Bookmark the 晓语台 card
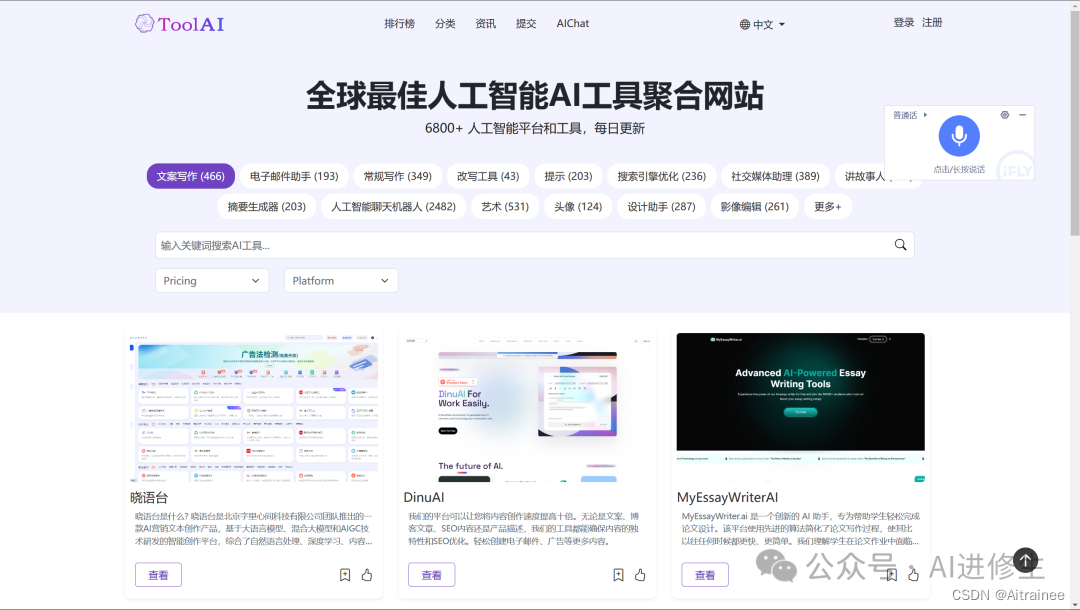Viewport: 1080px width, 610px height. pos(345,575)
